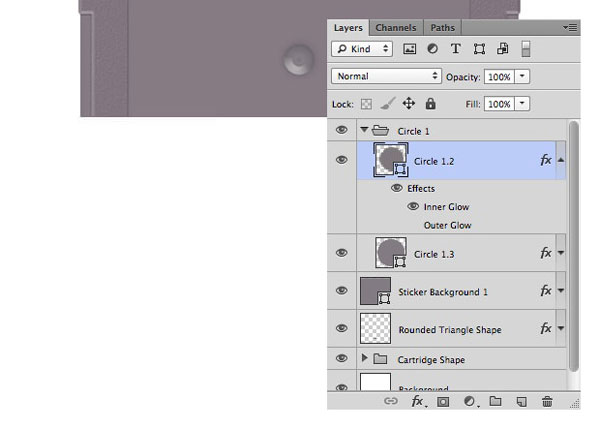Expand effects list on Circle 1.3
600x429 pixels.
561,253
